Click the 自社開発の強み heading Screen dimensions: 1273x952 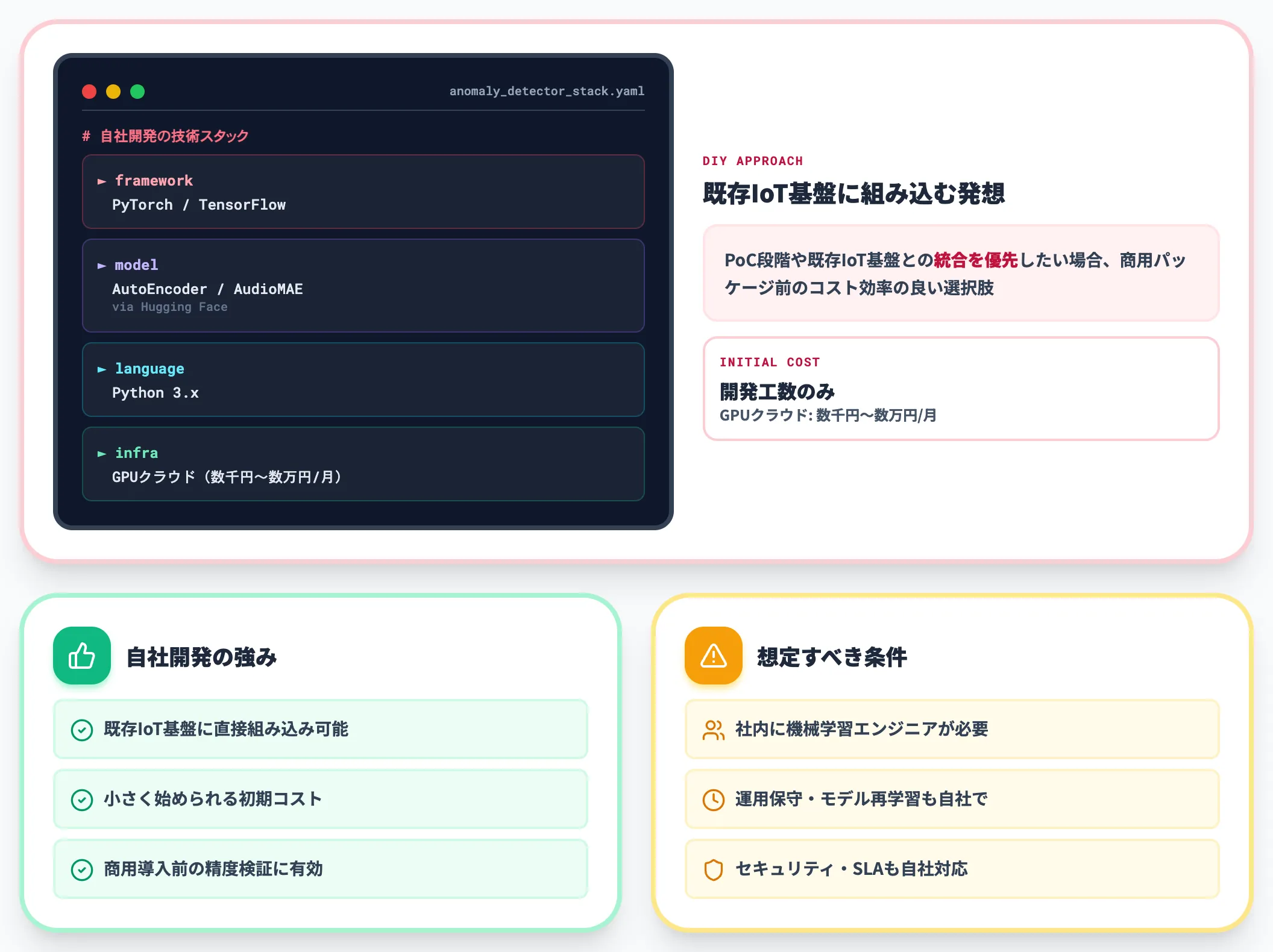click(201, 657)
